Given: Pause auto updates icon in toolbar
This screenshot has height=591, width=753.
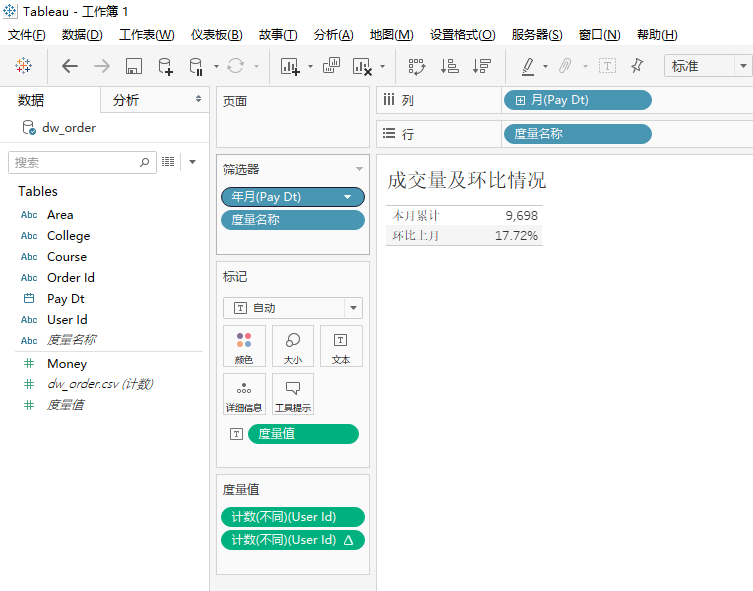Looking at the screenshot, I should (196, 66).
